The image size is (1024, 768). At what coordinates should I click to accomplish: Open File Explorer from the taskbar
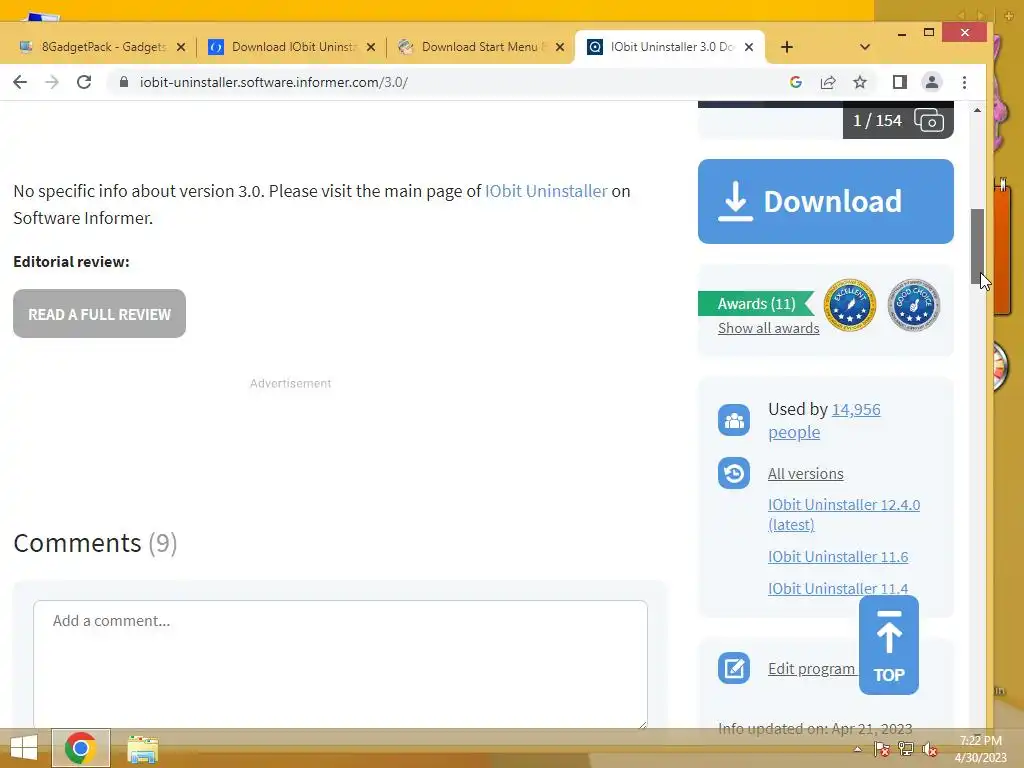coord(142,748)
